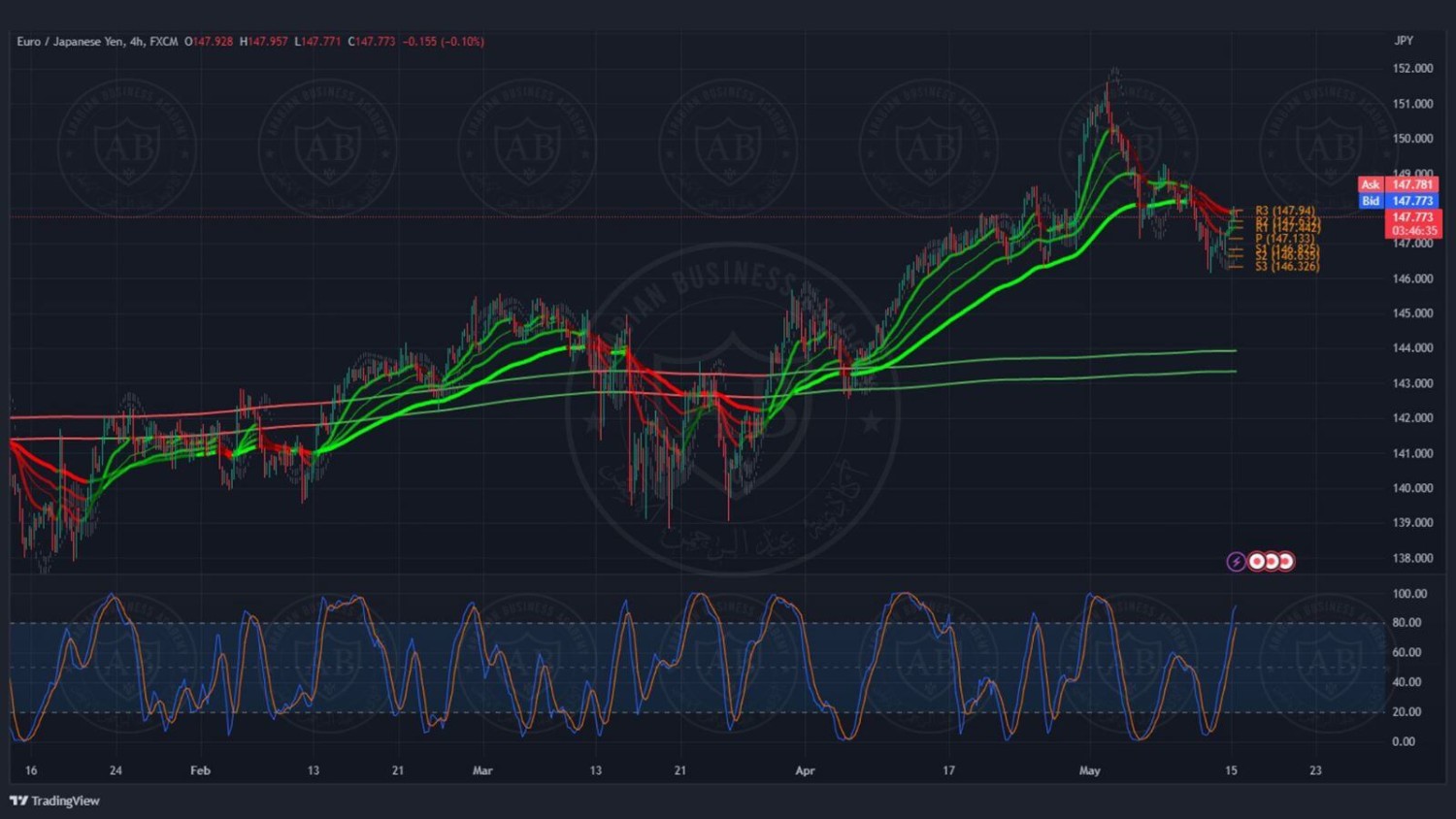Image resolution: width=1456 pixels, height=819 pixels.
Task: Click the 20.00 oscillator scale label
Action: click(x=1406, y=712)
